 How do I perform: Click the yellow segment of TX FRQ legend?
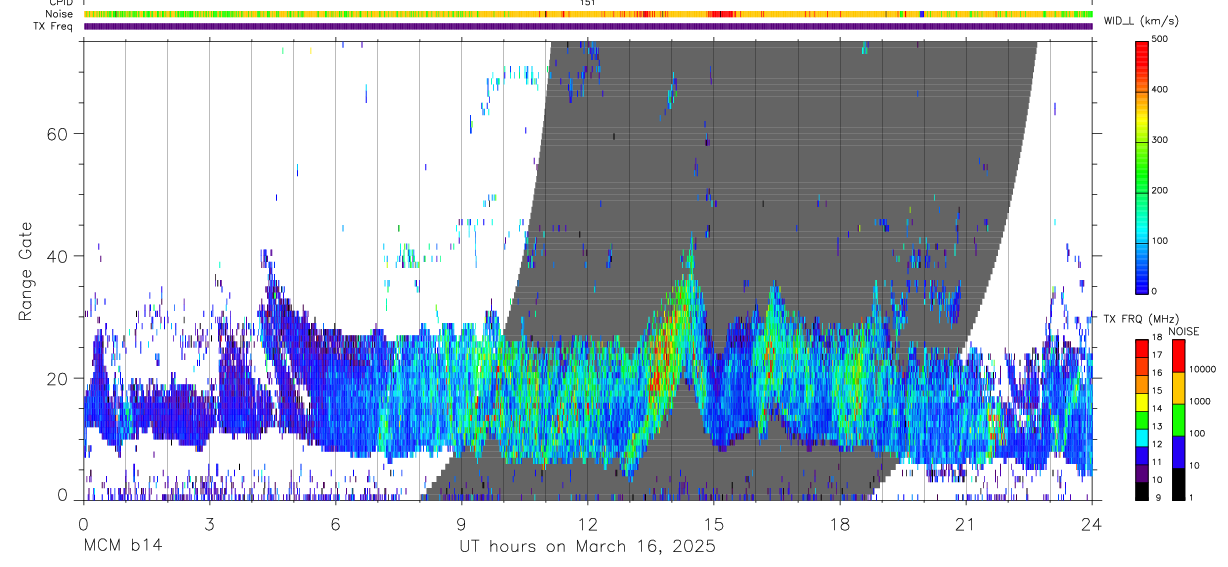click(1143, 401)
